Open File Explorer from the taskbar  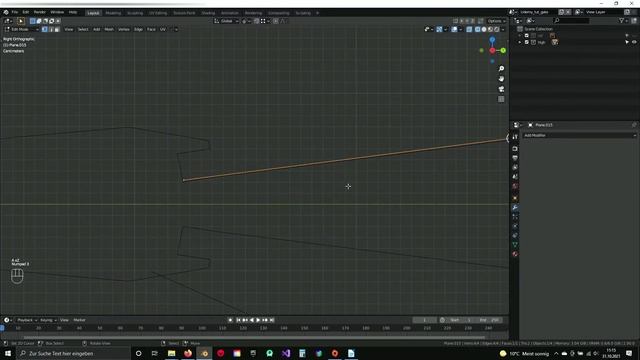(x=171, y=353)
